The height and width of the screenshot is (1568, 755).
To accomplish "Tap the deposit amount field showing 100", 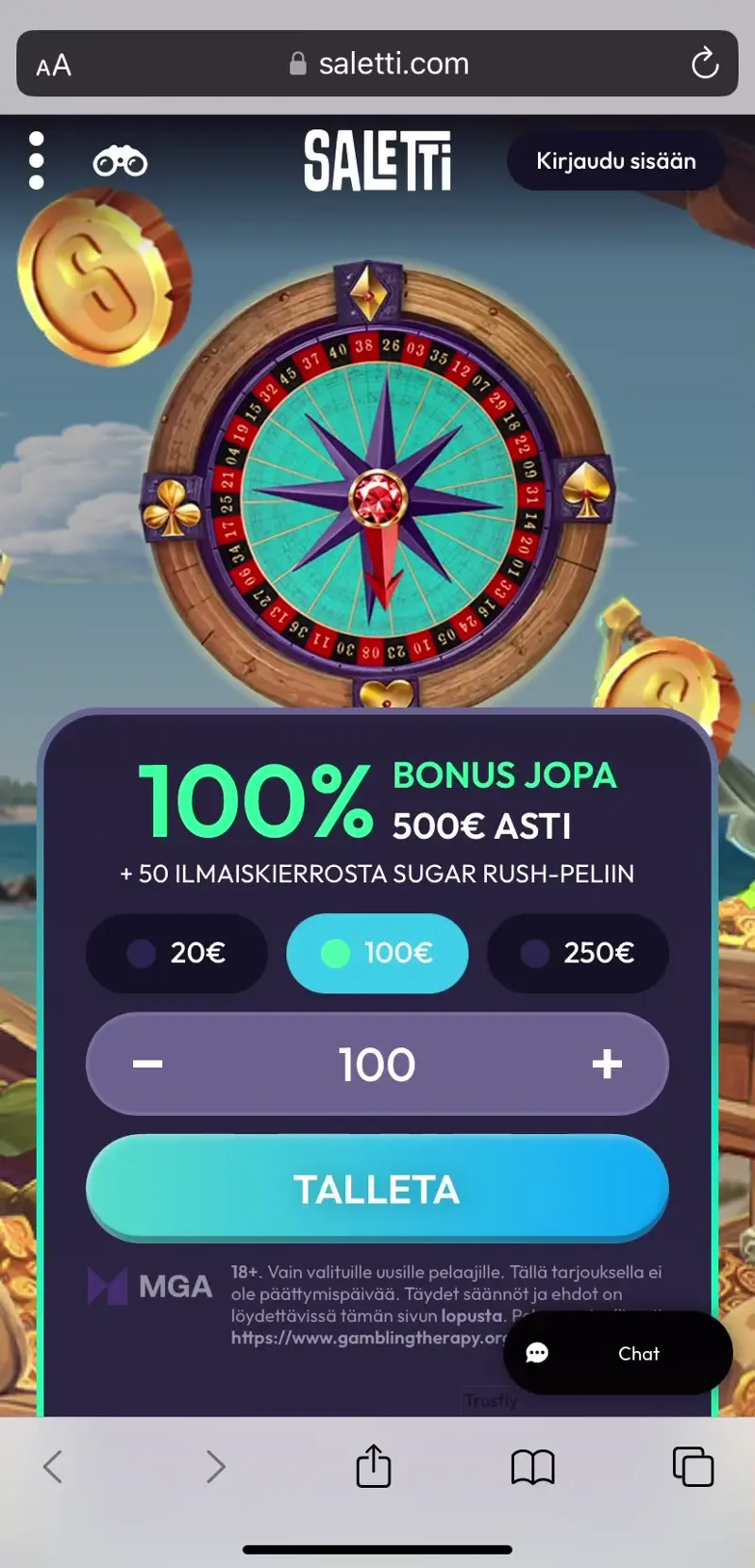I will click(x=377, y=1064).
